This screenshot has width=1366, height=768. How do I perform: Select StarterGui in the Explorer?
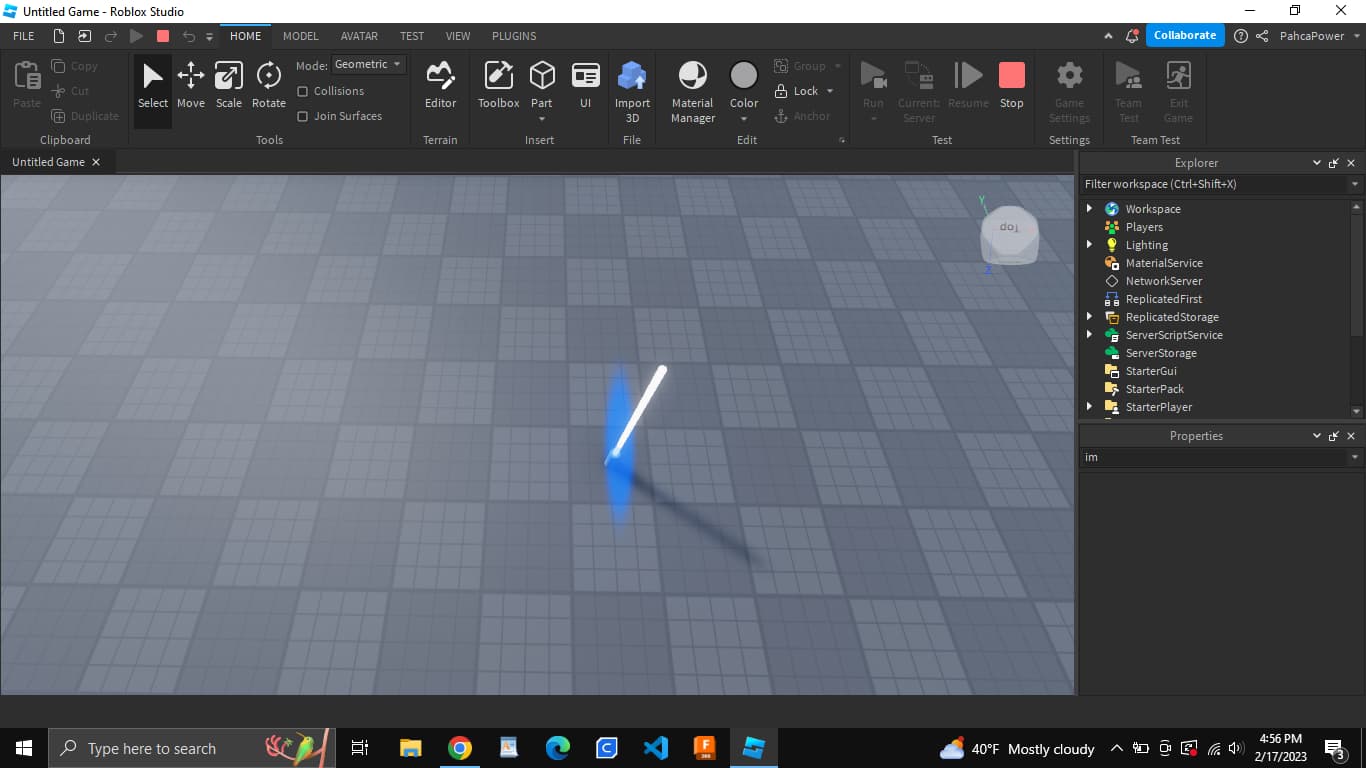coord(1151,371)
